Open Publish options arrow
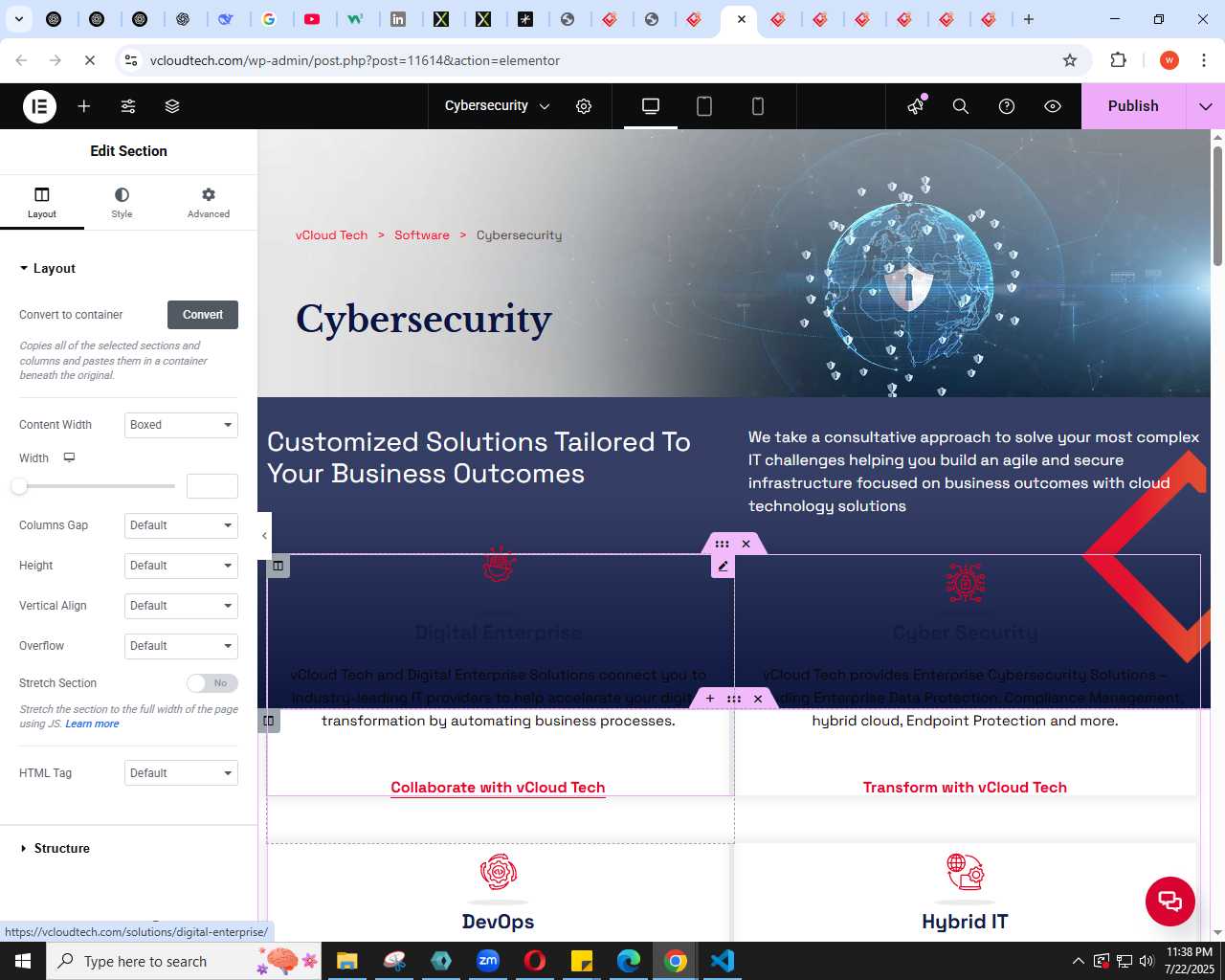The height and width of the screenshot is (980, 1225). pos(1205,106)
